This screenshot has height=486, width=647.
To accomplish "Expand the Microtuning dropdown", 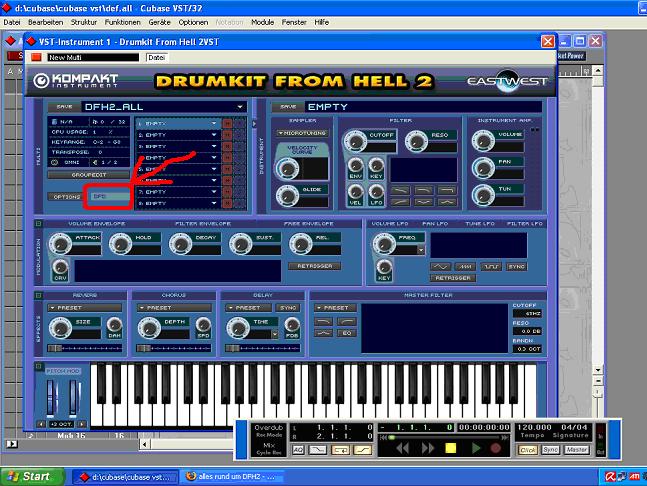I will 301,132.
